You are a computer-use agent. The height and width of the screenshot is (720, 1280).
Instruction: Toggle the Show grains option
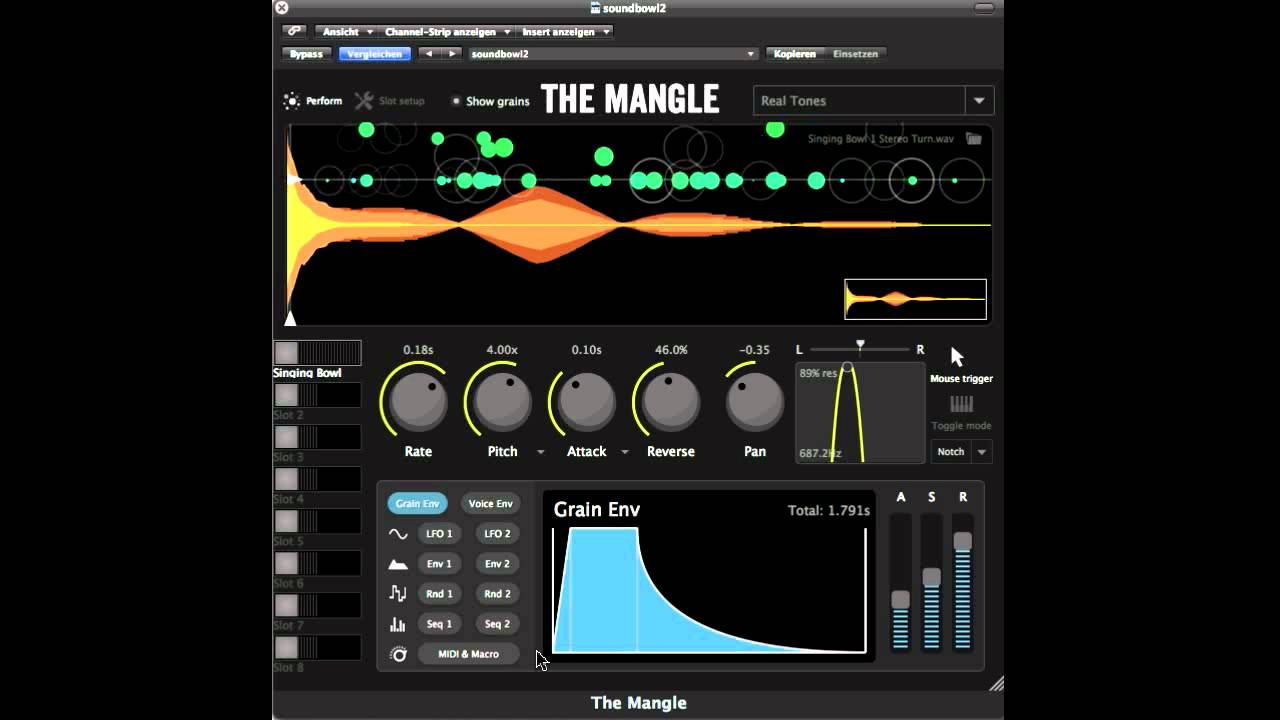point(490,101)
